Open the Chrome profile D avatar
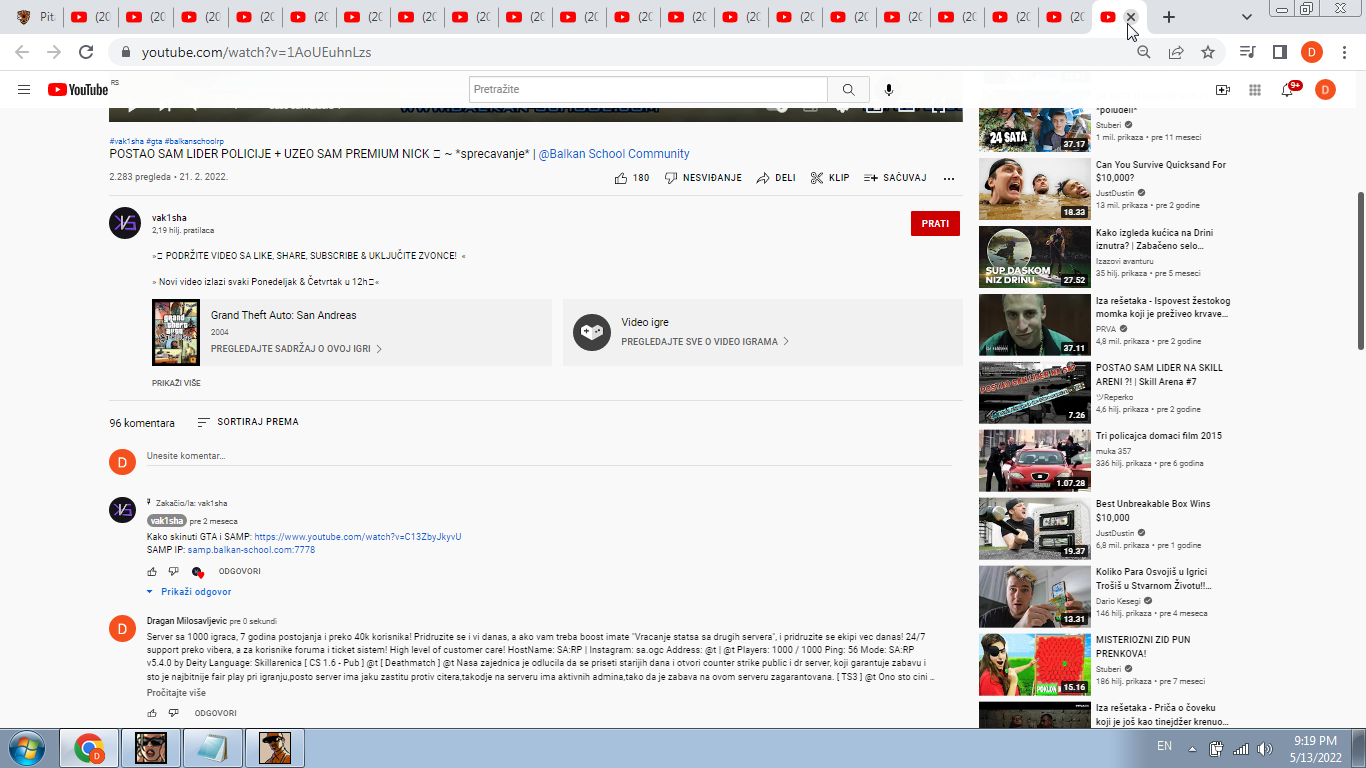The image size is (1366, 768). coord(1312,52)
